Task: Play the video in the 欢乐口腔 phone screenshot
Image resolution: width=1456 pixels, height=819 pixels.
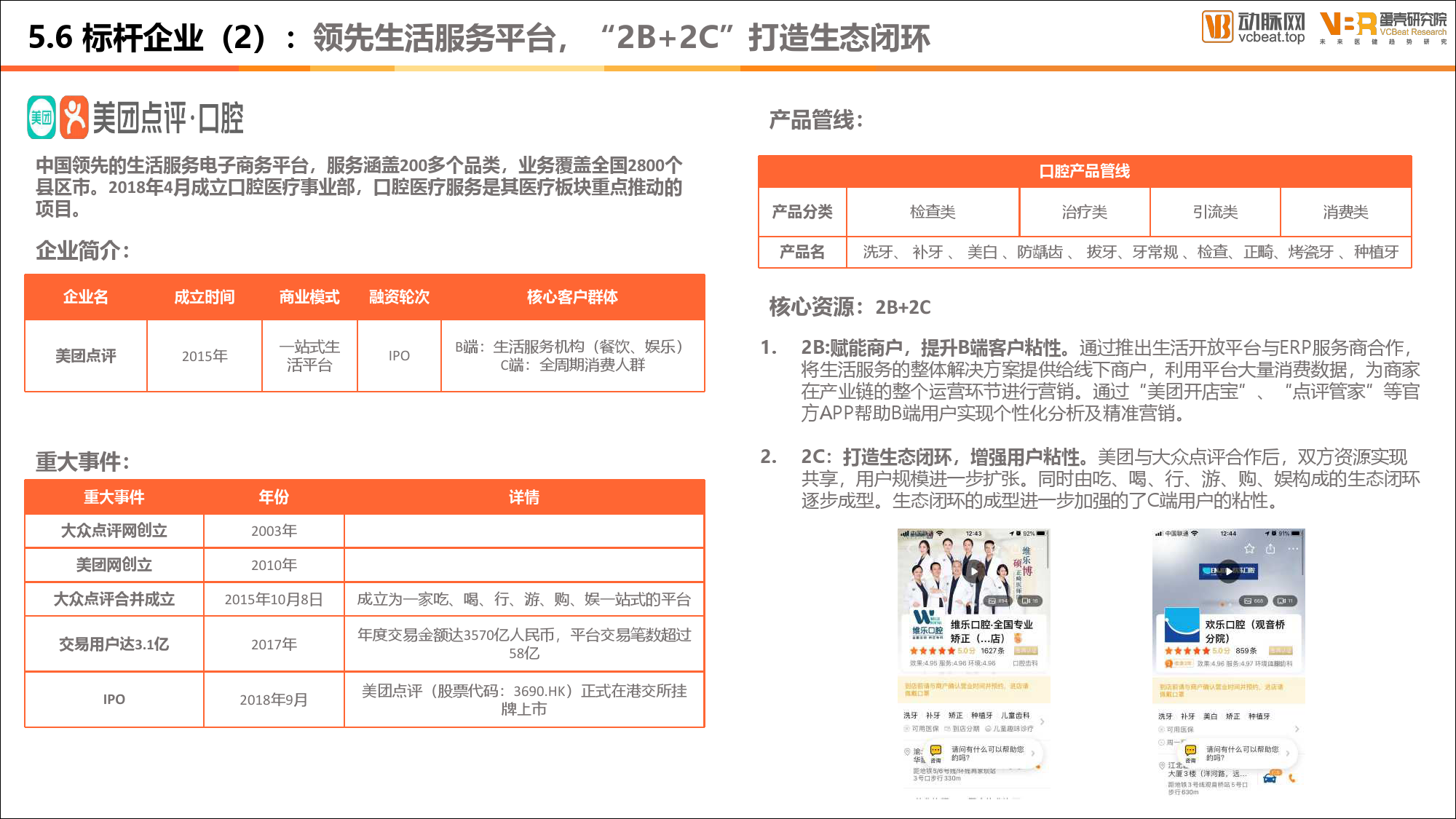Action: [1228, 571]
